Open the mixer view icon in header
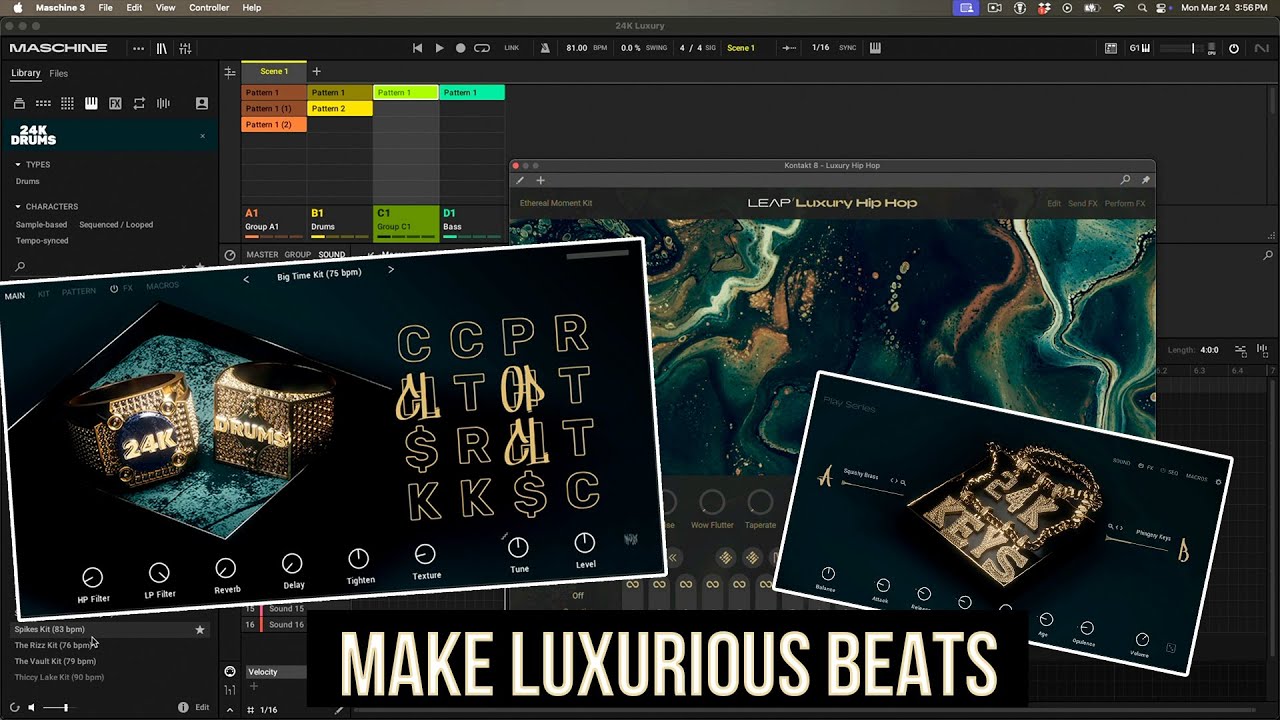1280x720 pixels. pos(185,48)
